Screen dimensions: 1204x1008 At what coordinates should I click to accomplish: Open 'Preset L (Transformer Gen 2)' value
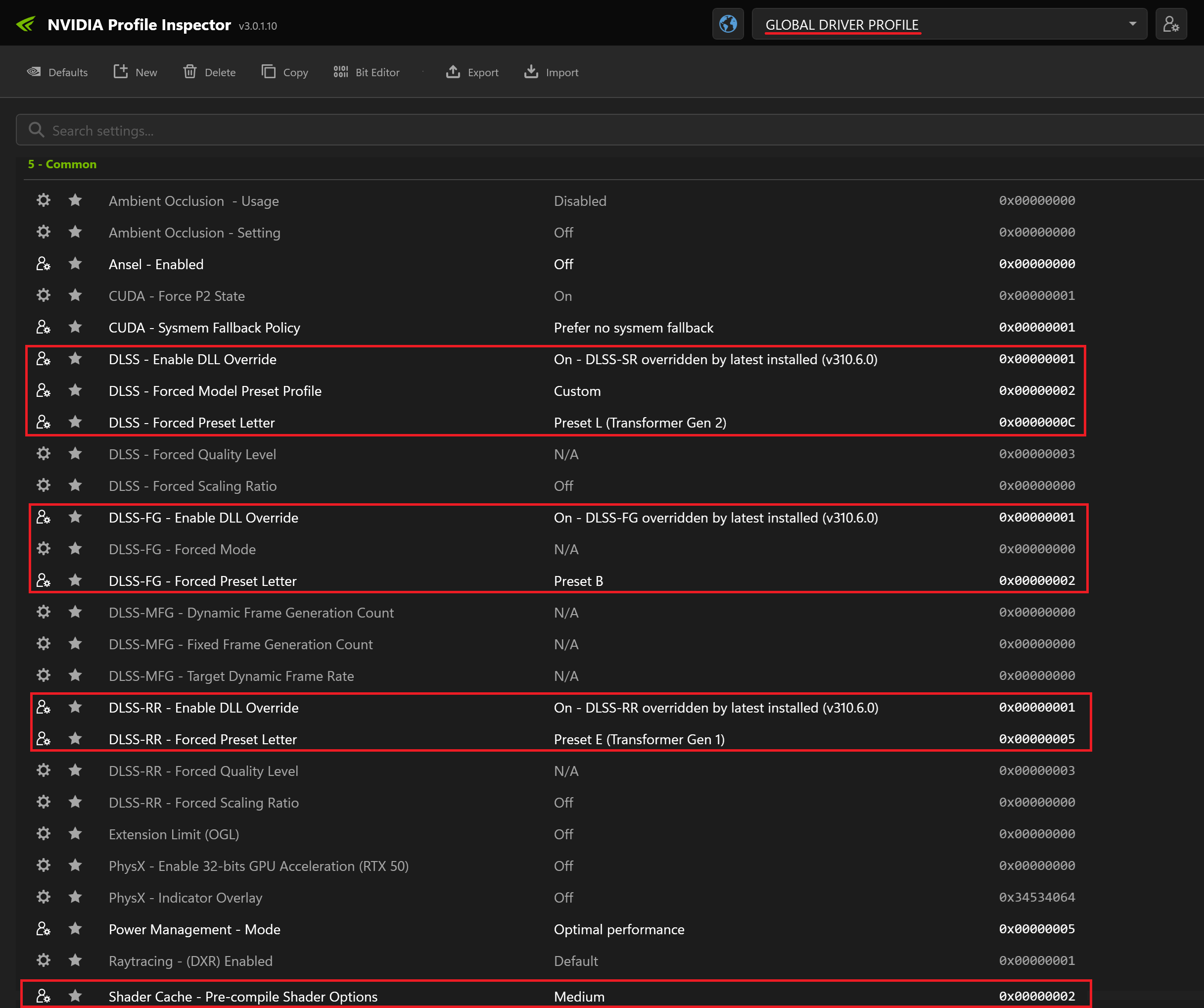coord(640,423)
